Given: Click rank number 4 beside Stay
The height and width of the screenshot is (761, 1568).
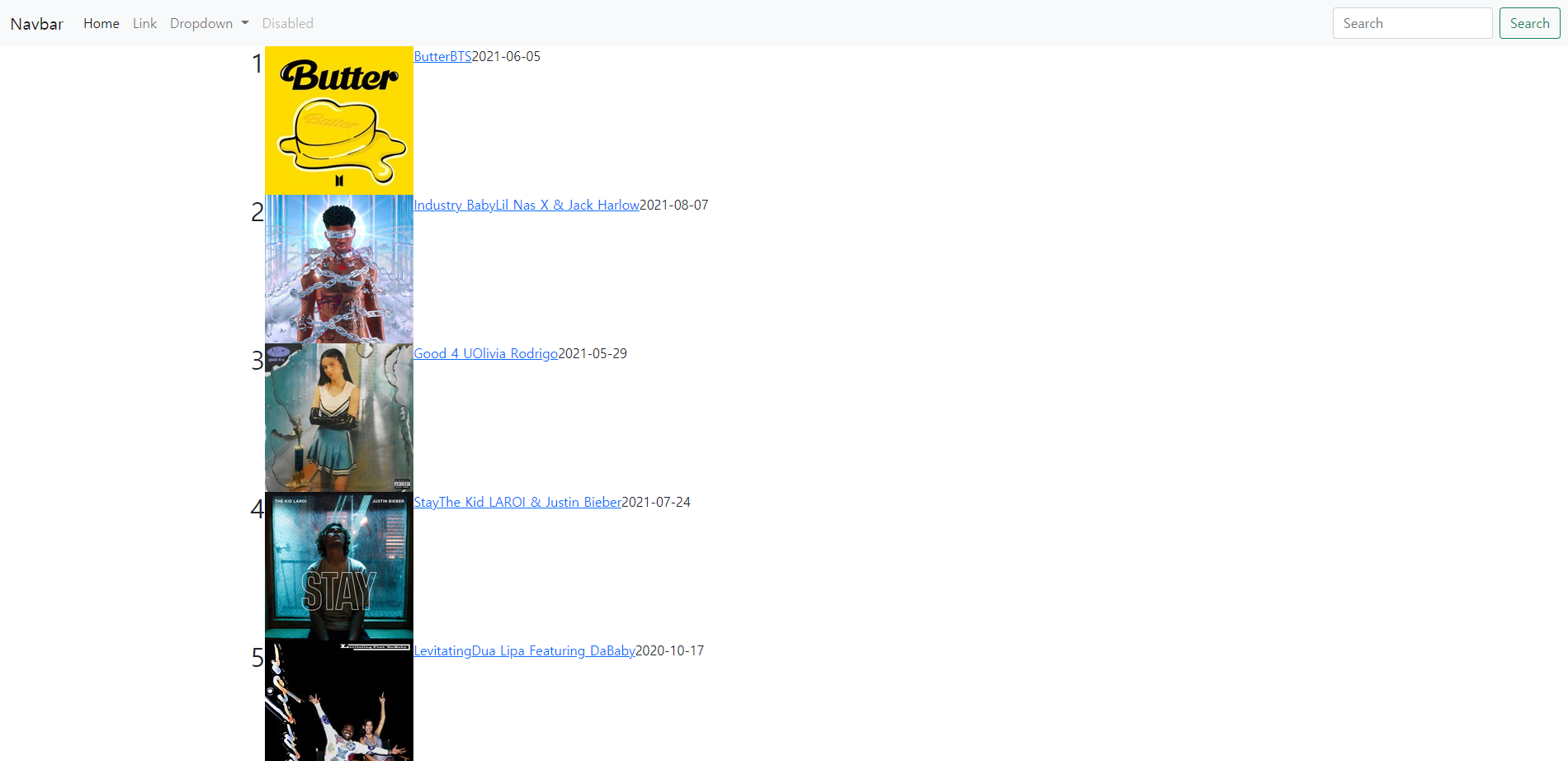Looking at the screenshot, I should 257,509.
